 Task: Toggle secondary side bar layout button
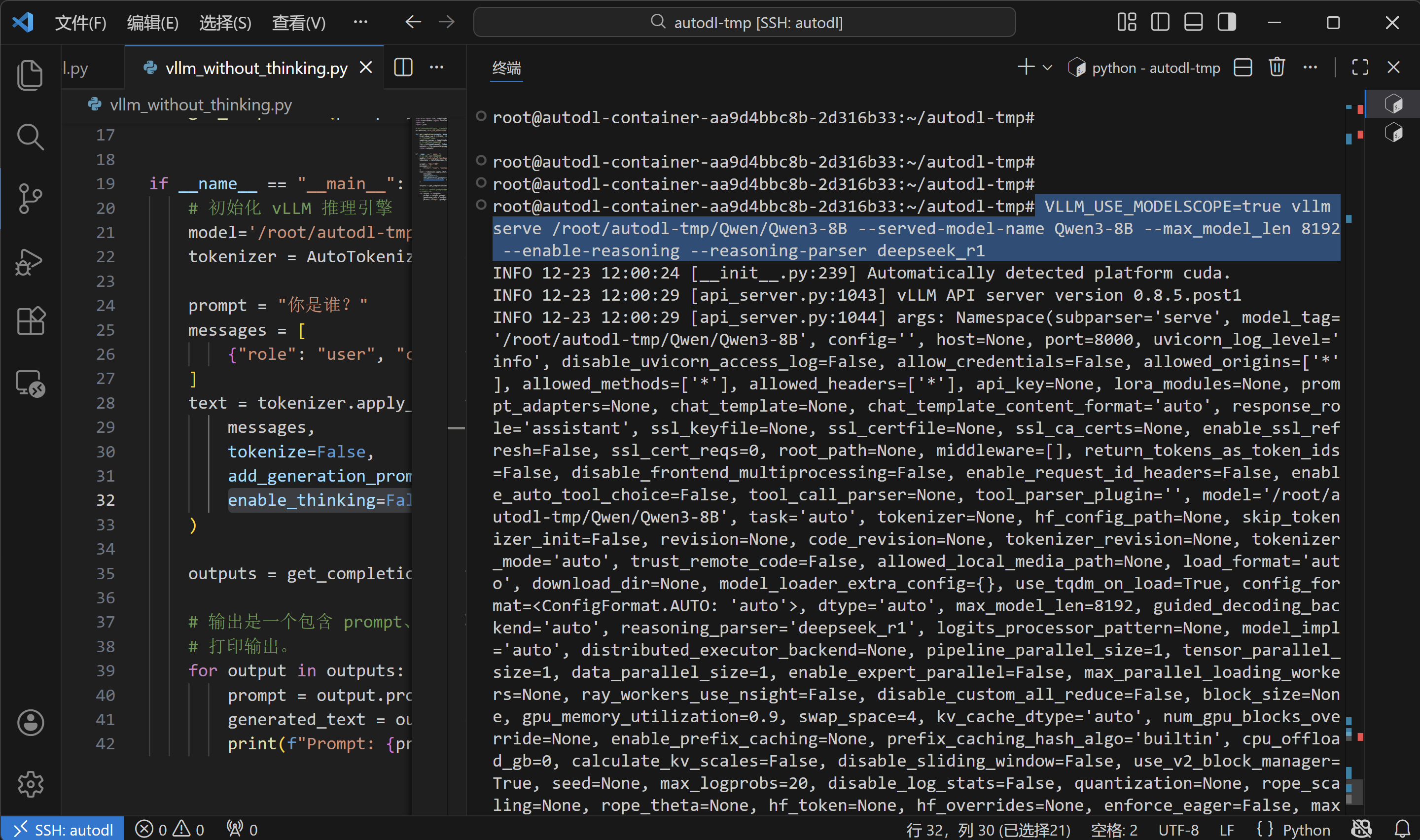pos(1226,23)
